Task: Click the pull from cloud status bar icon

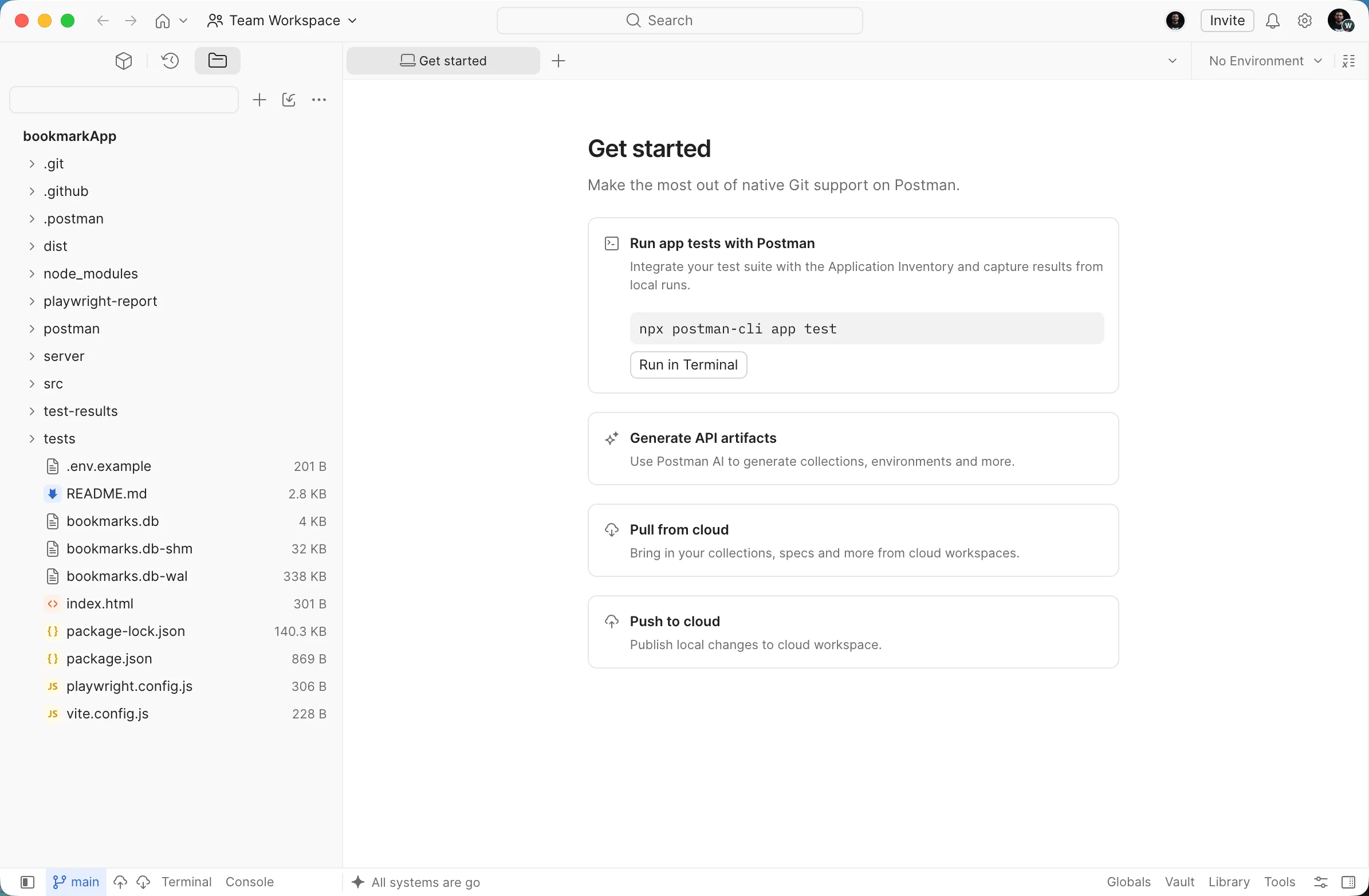Action: pos(143,882)
